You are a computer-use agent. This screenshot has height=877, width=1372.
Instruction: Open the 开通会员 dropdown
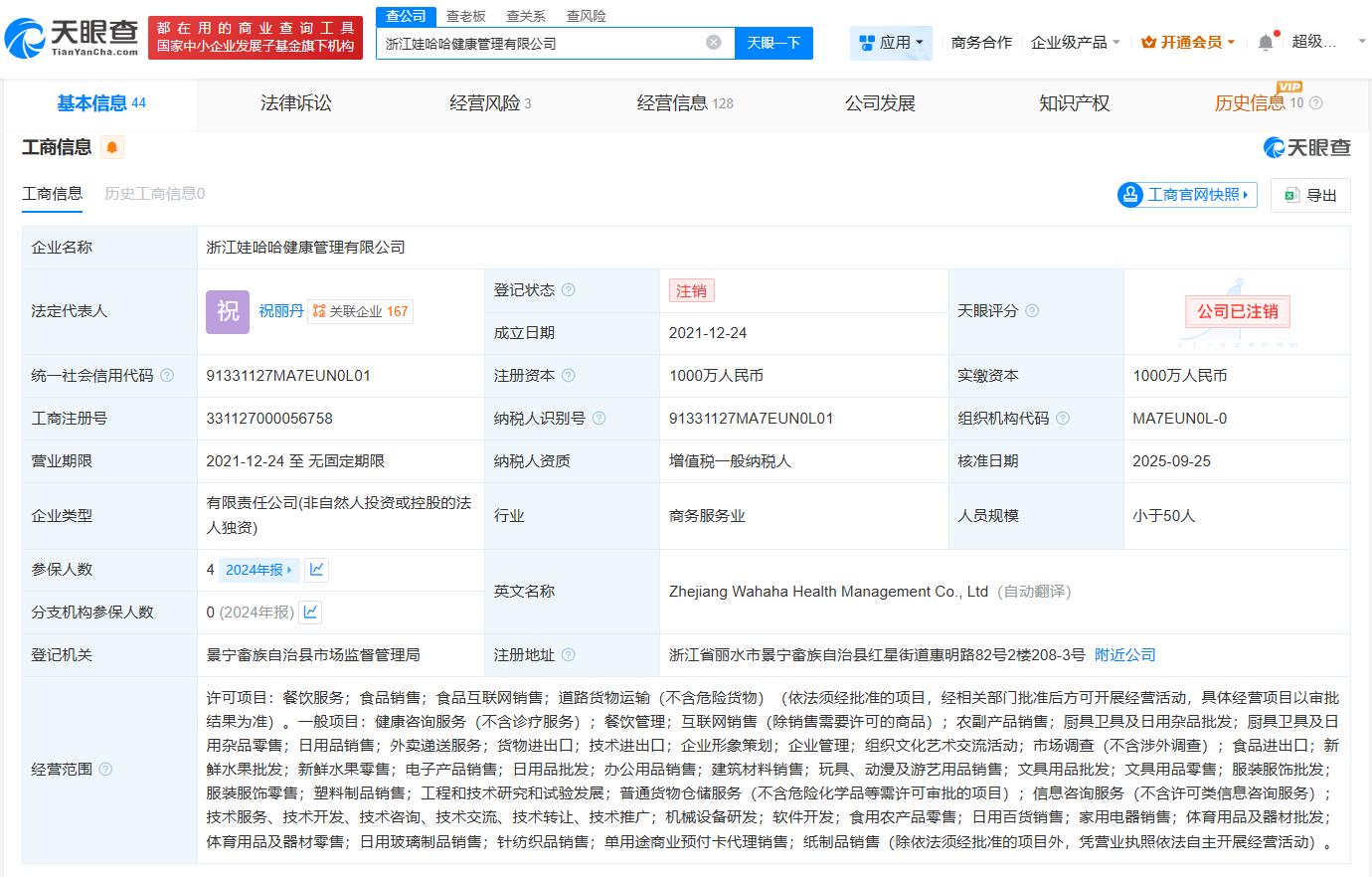(1188, 43)
